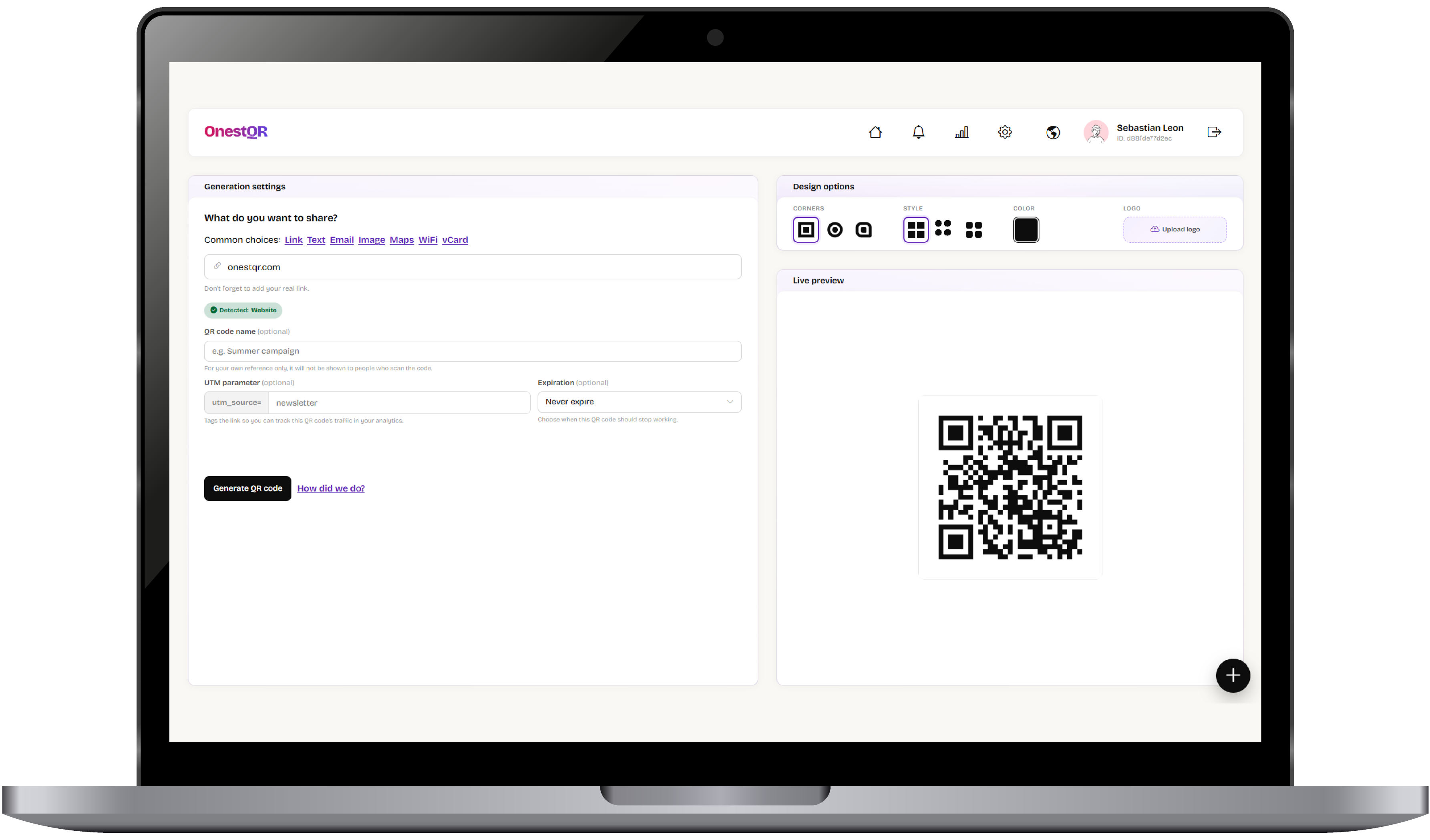Click the Design options panel header
1430x840 pixels.
pyautogui.click(x=1010, y=187)
